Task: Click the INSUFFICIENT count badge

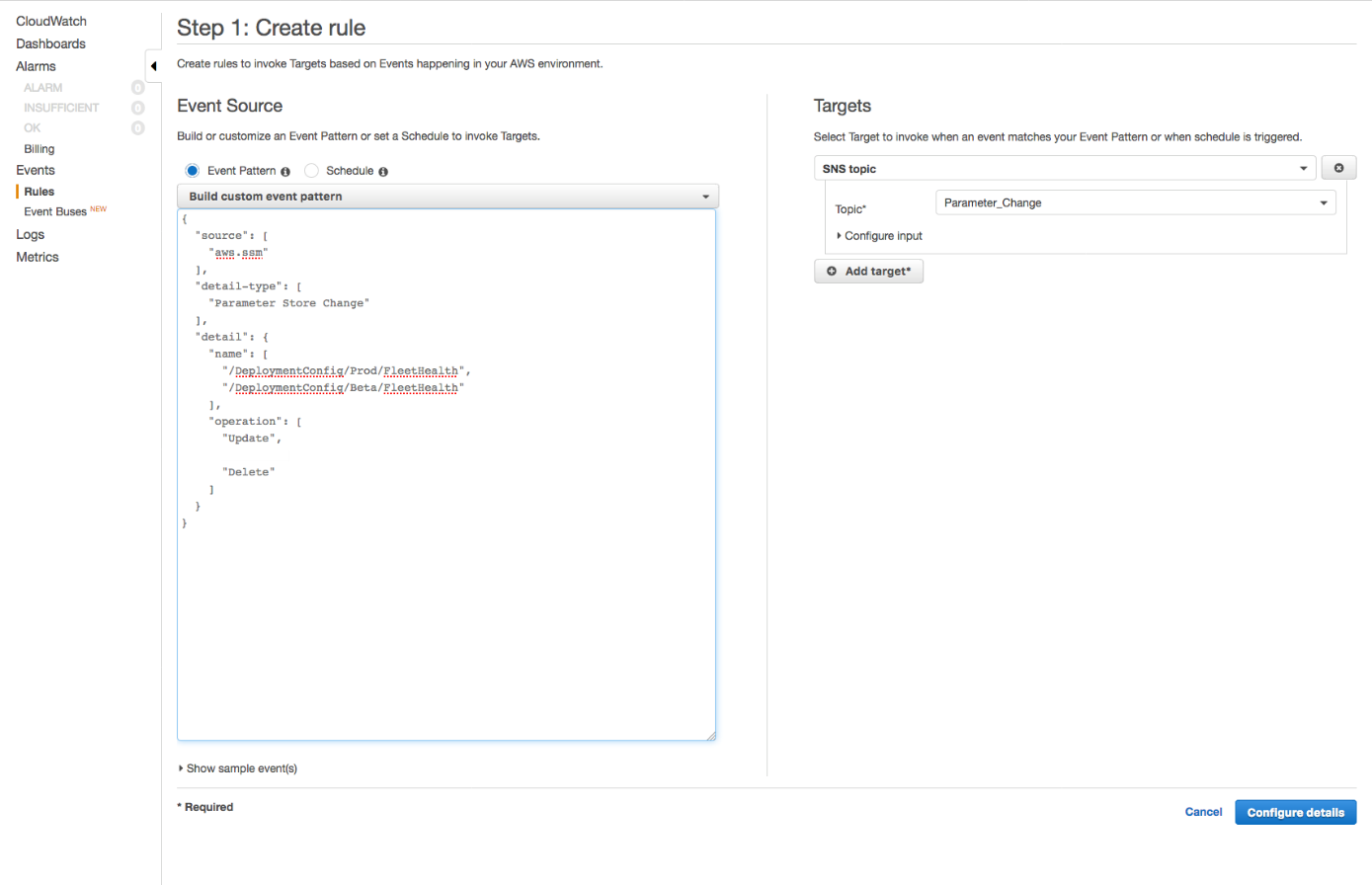Action: tap(138, 108)
